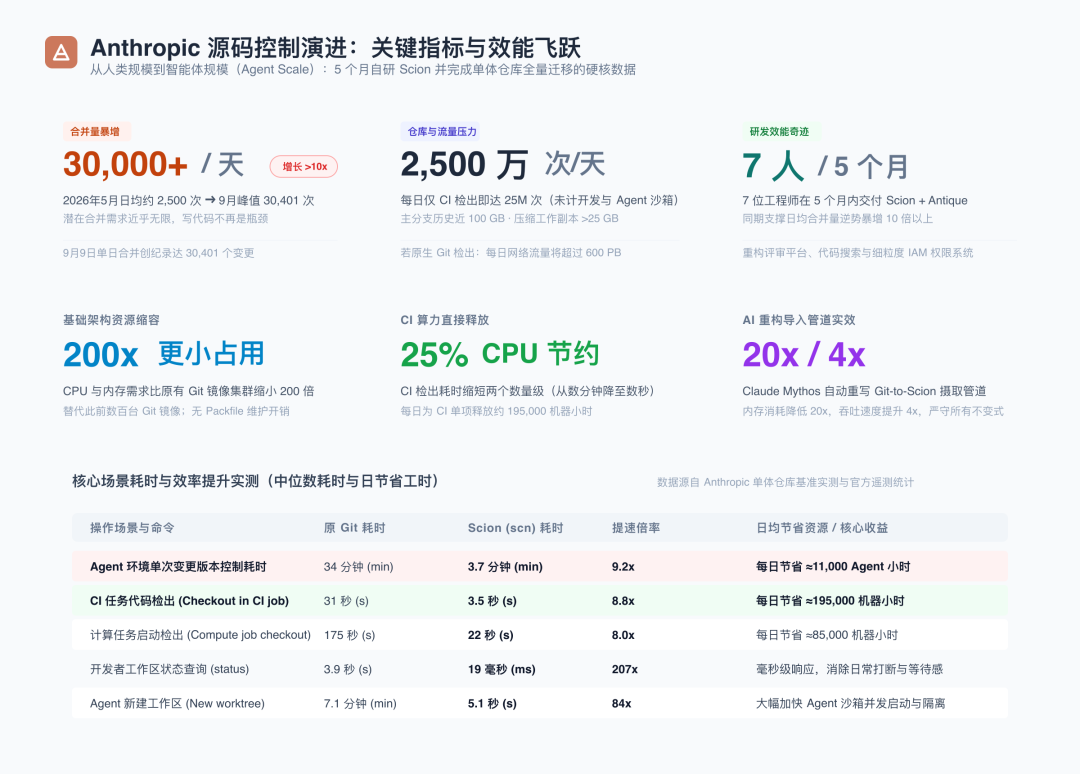Click '2026年5月日均约 2,500 次' line
The image size is (1080, 774).
tap(188, 200)
